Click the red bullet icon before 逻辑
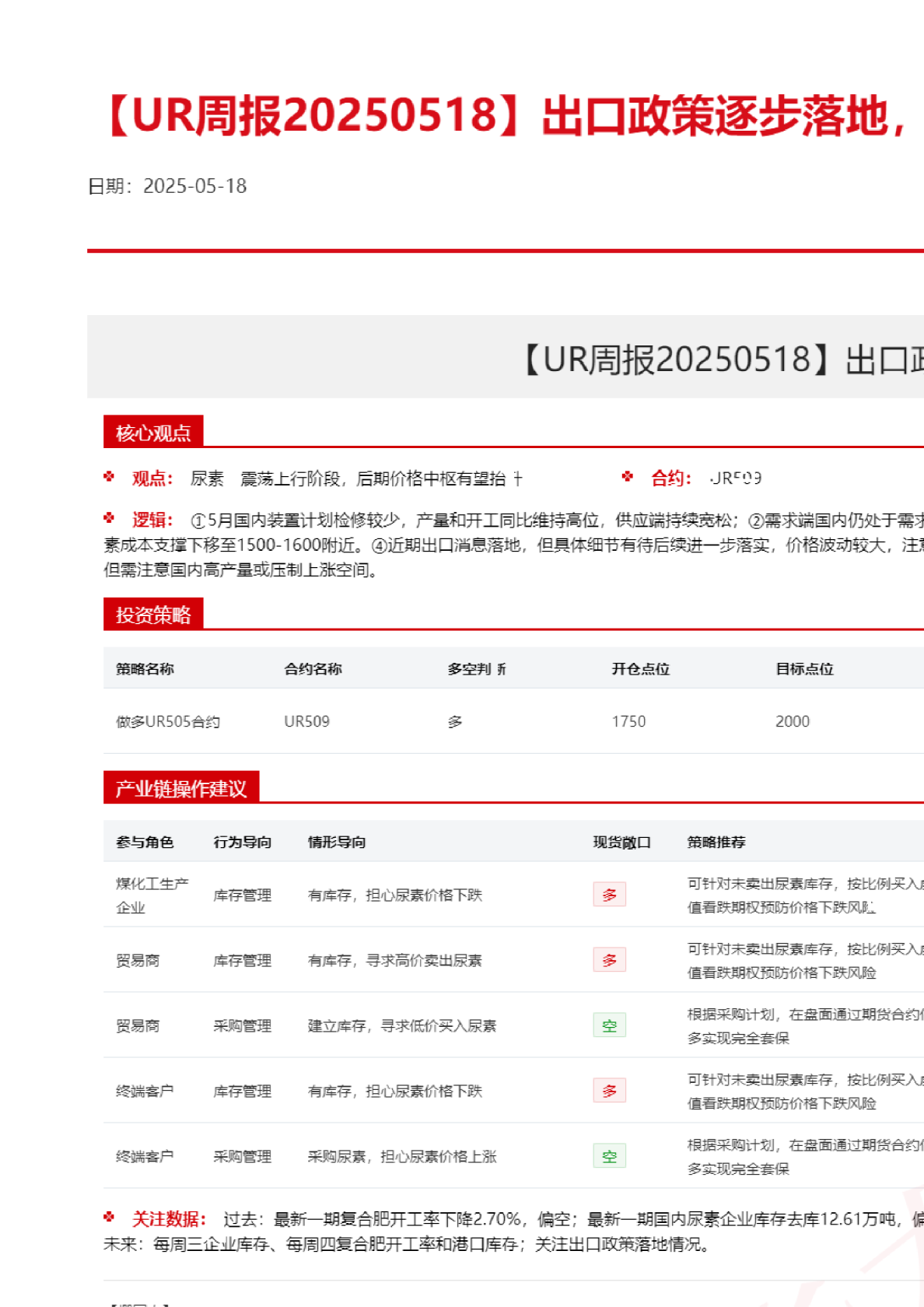This screenshot has width=924, height=1307. pyautogui.click(x=109, y=518)
